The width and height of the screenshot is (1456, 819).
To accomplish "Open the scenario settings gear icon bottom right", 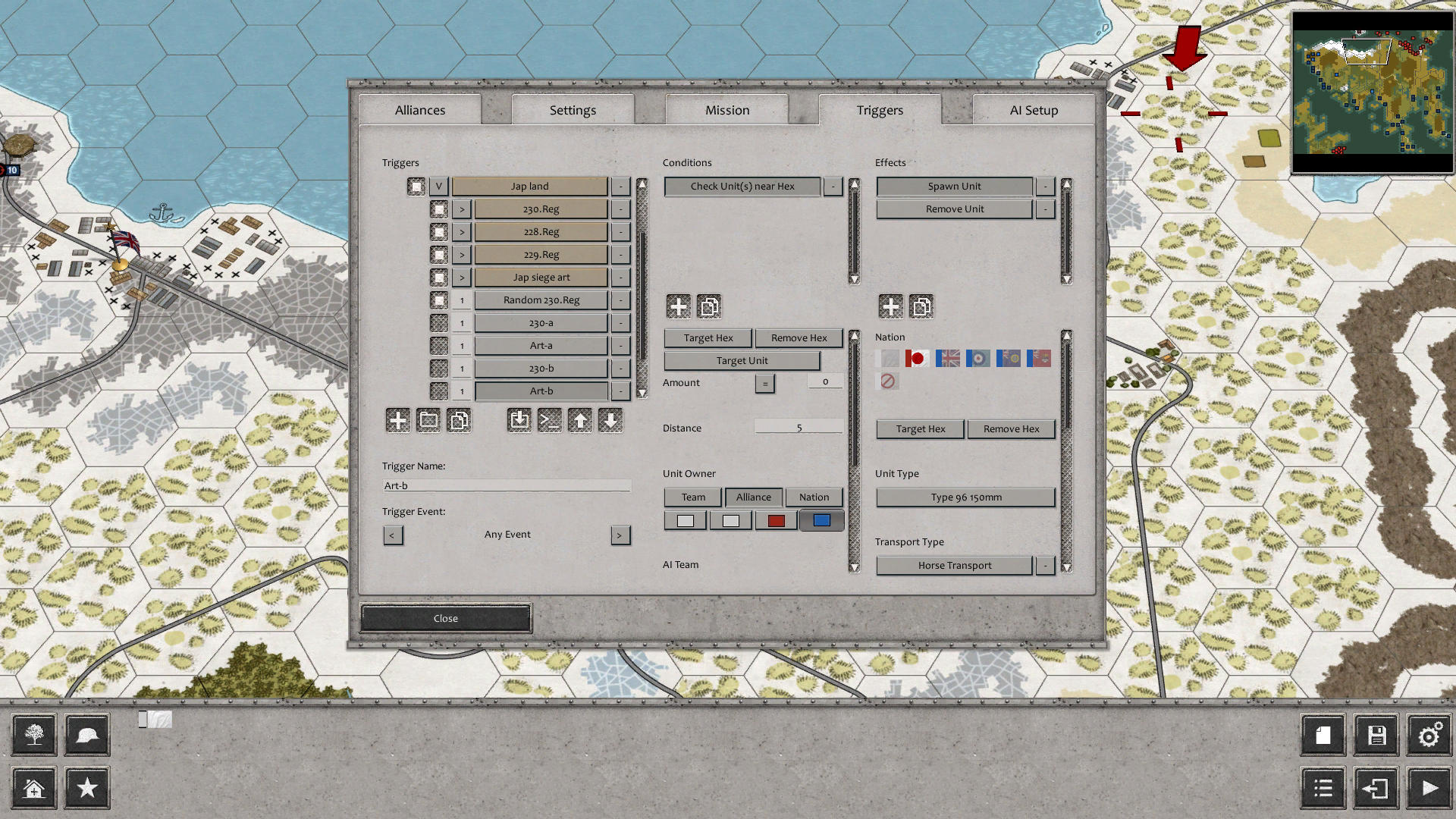I will [1429, 735].
